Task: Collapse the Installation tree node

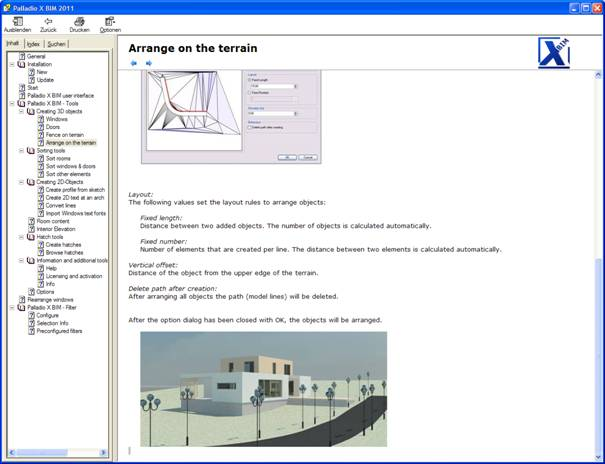Action: click(12, 64)
